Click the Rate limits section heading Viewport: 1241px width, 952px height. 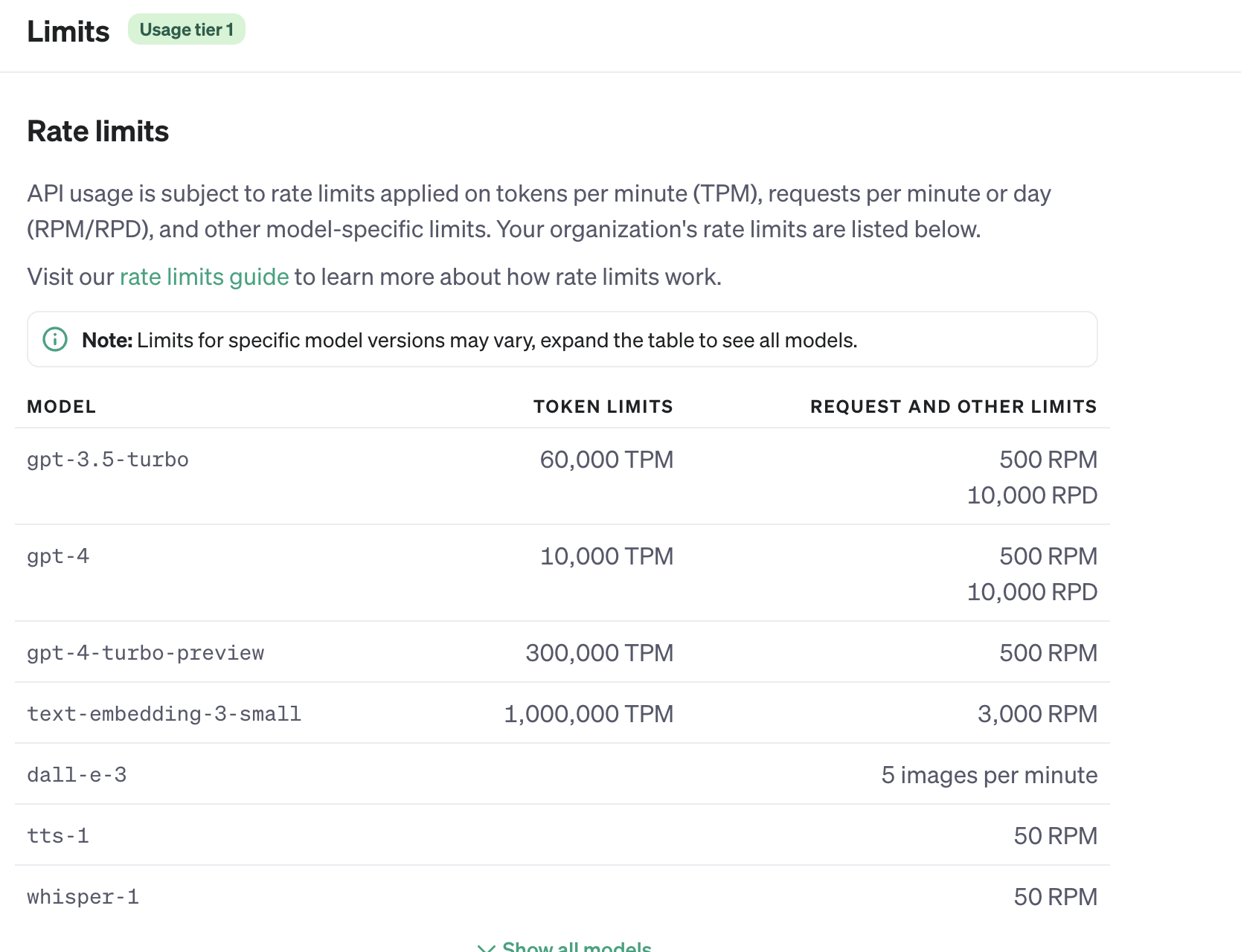click(98, 131)
